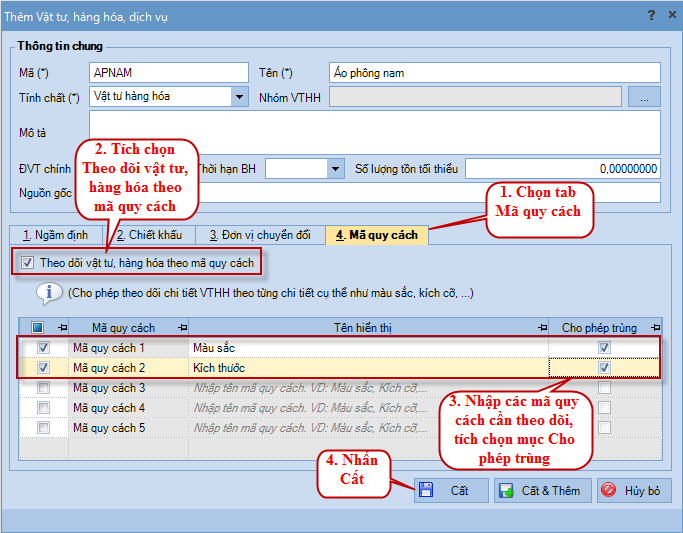Viewport: 683px width, 533px height.
Task: Enable the Mã quy cách 3 row checkbox
Action: 43,388
